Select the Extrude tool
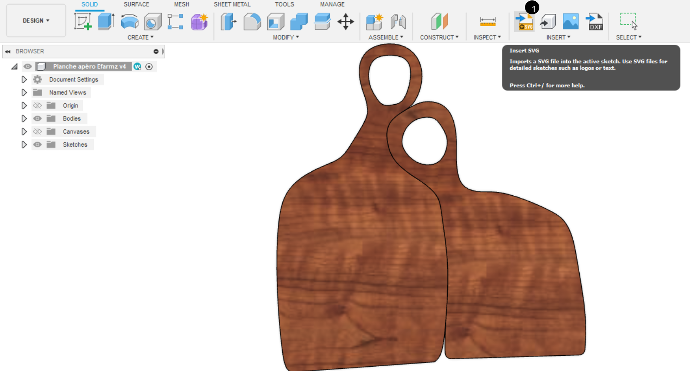 pyautogui.click(x=106, y=21)
